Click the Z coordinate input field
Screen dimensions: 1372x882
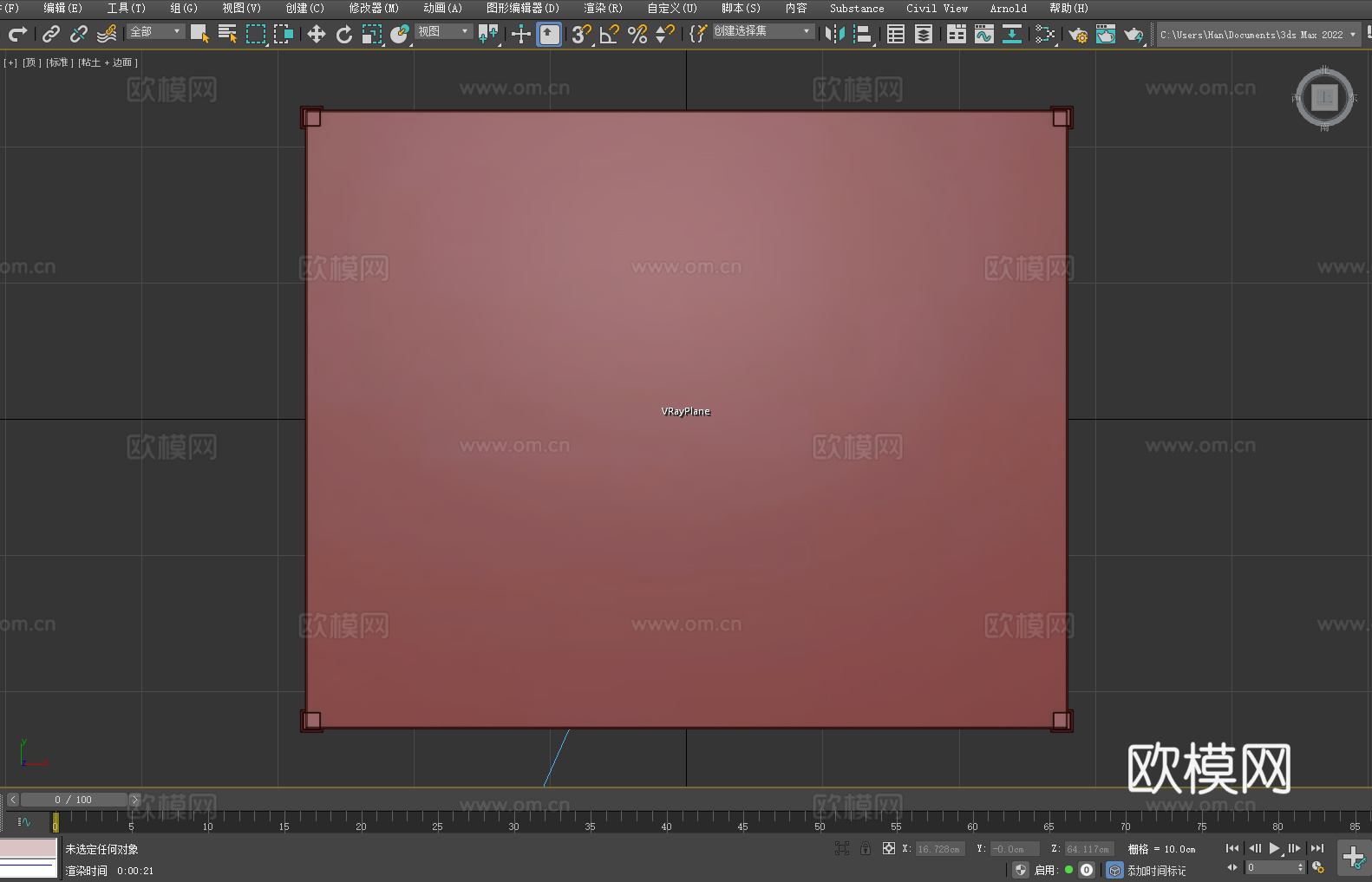click(x=1089, y=849)
